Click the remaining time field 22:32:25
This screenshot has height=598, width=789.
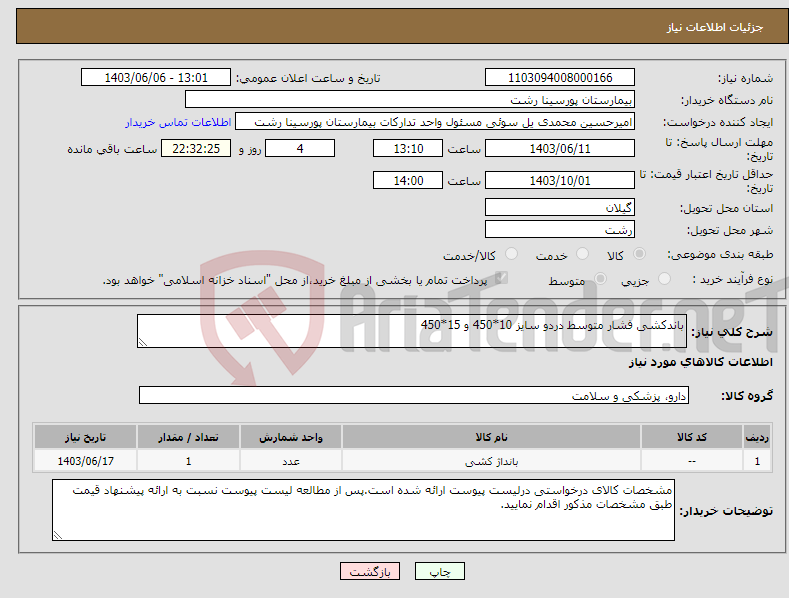click(196, 148)
